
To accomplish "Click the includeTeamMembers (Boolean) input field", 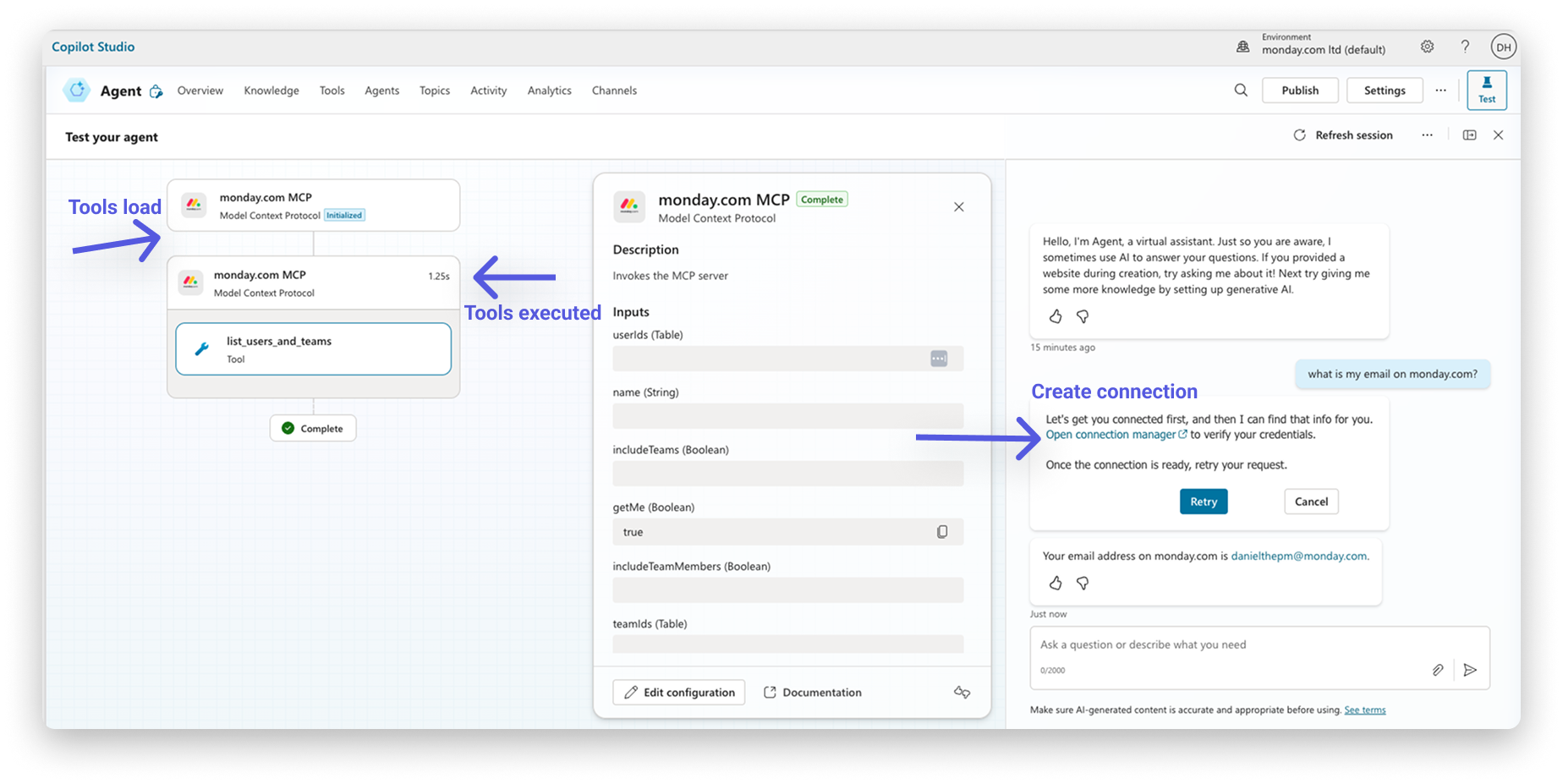I will click(788, 589).
